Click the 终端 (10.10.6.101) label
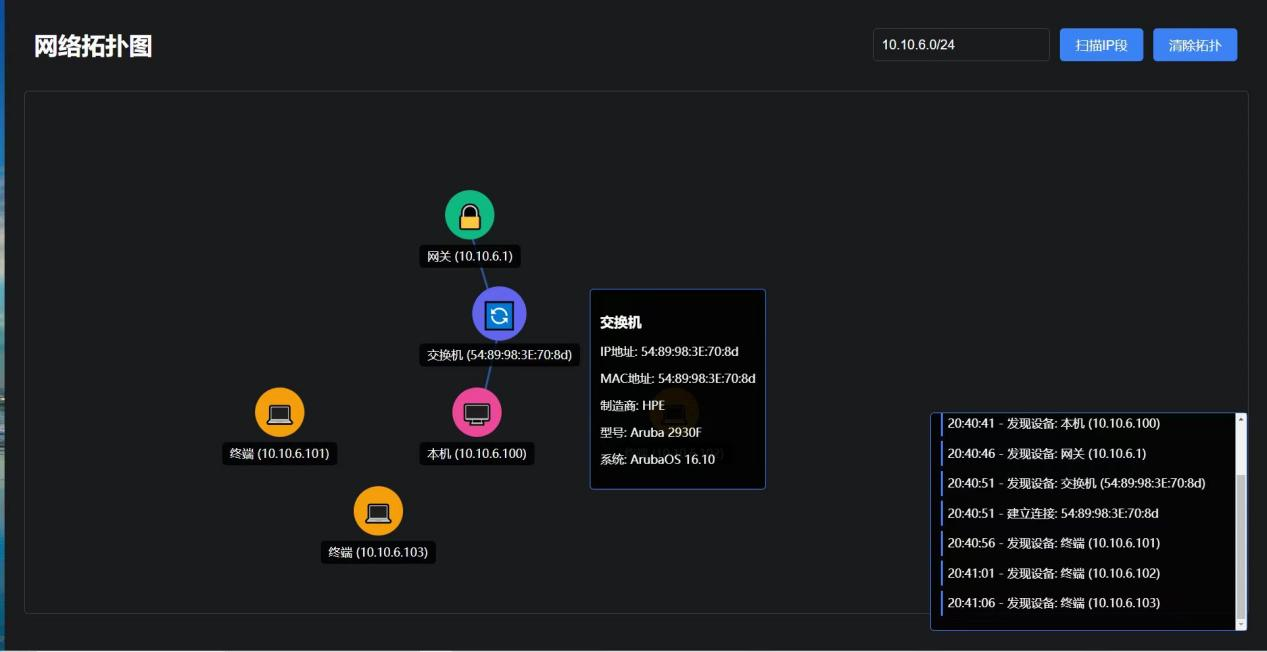The width and height of the screenshot is (1267, 652). click(280, 454)
